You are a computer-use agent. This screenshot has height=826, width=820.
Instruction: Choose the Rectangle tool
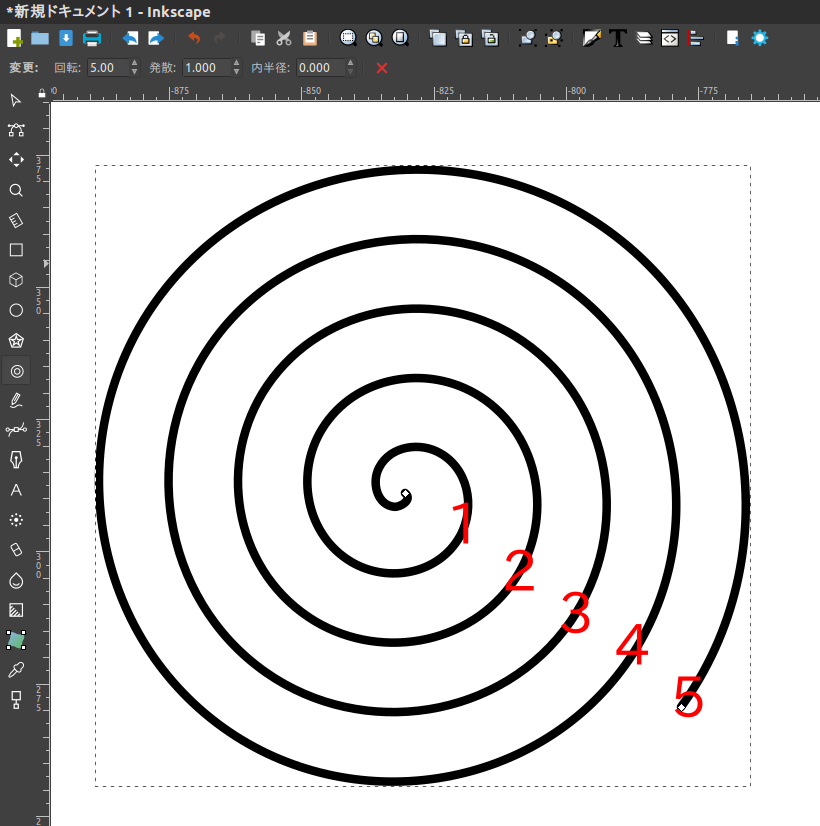[x=16, y=250]
